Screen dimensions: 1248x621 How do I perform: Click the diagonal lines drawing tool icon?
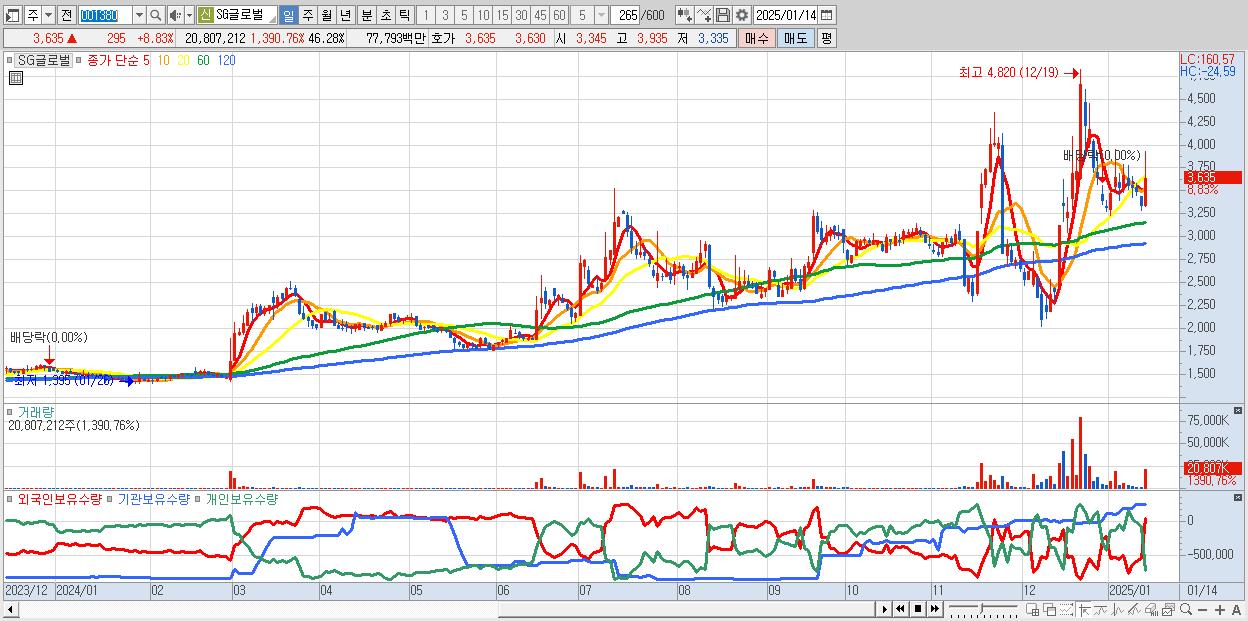(x=1135, y=609)
